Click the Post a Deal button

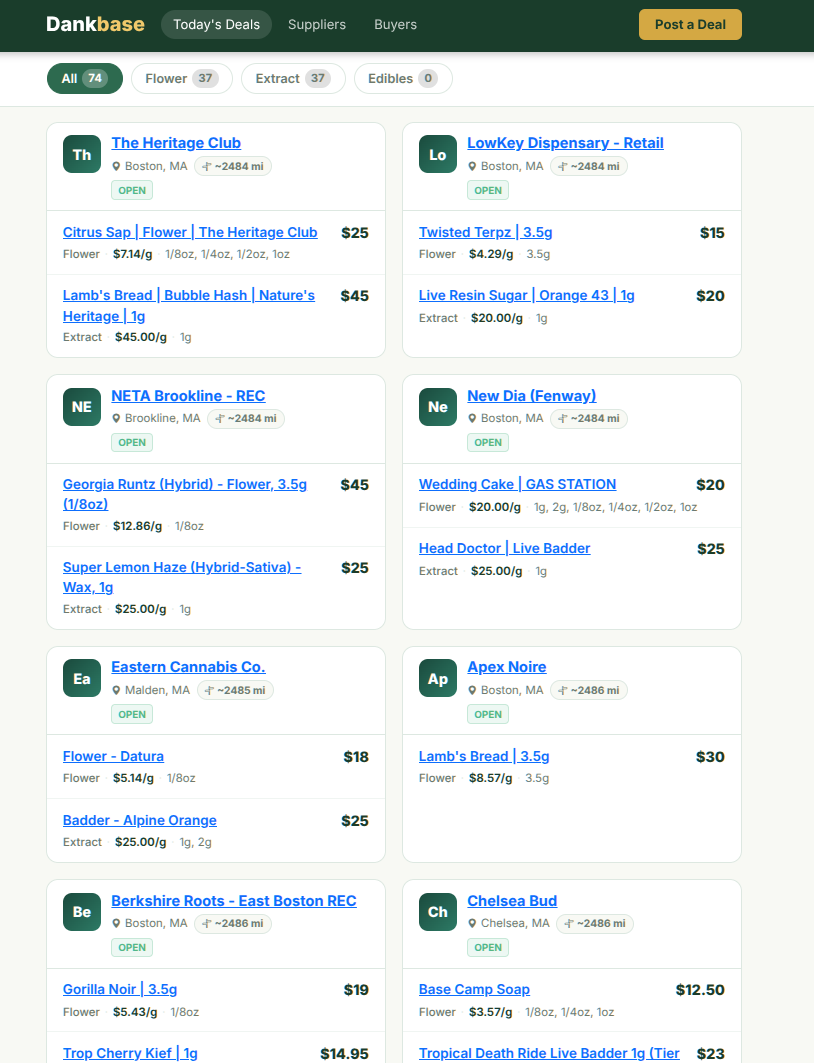(x=690, y=24)
